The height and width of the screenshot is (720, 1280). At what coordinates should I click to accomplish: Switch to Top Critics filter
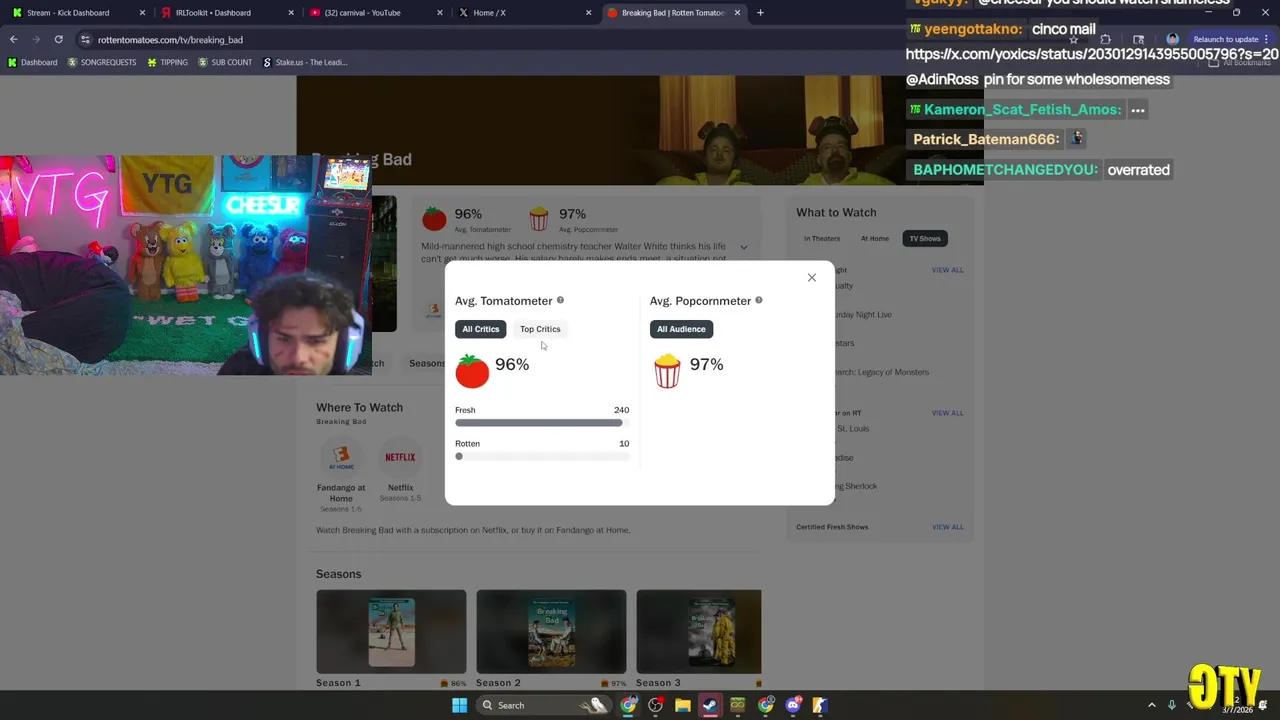(x=540, y=329)
